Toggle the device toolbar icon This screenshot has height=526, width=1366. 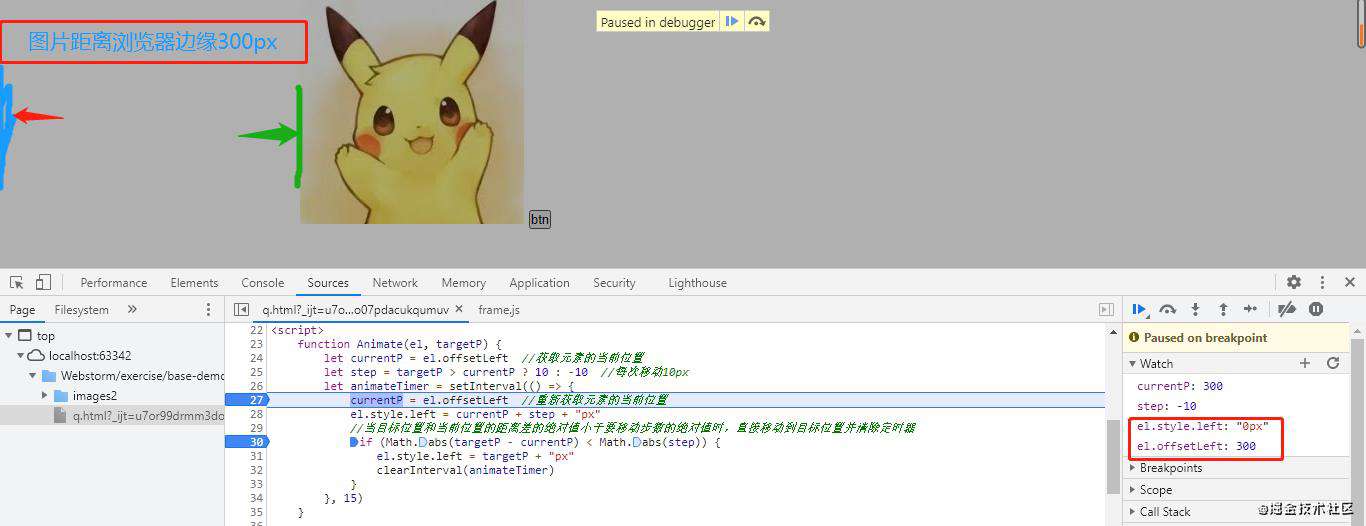43,282
